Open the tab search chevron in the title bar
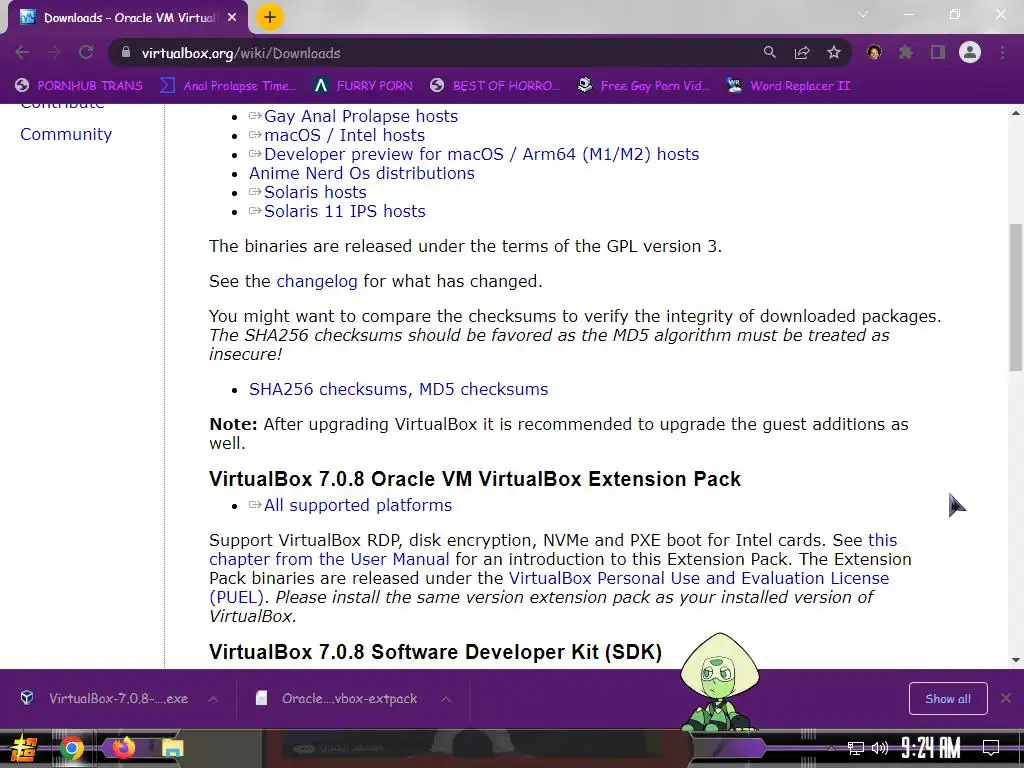Image resolution: width=1024 pixels, height=768 pixels. tap(863, 14)
